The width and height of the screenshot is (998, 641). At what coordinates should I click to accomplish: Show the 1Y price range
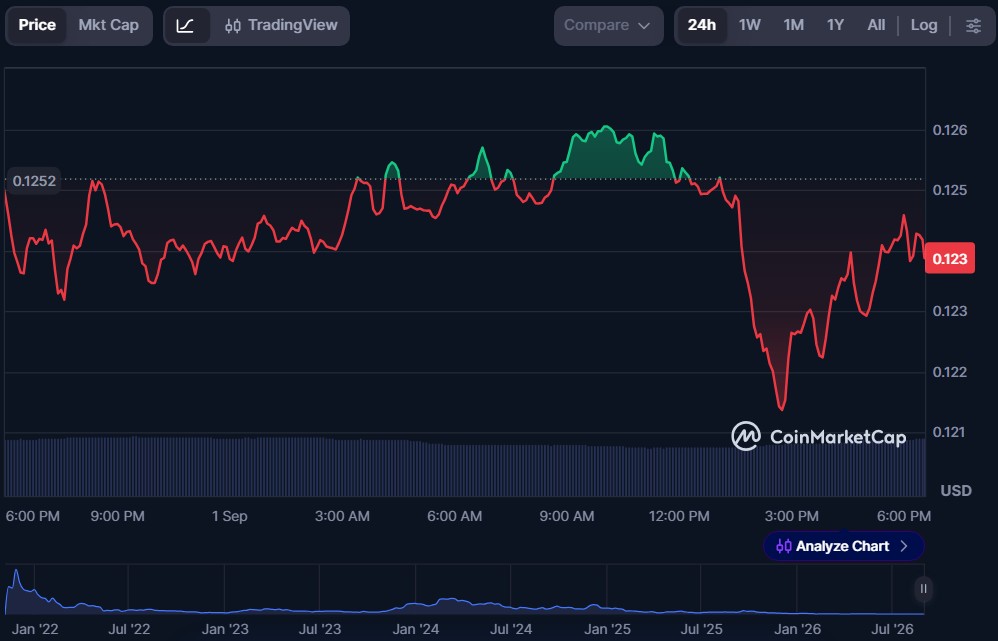pyautogui.click(x=835, y=25)
